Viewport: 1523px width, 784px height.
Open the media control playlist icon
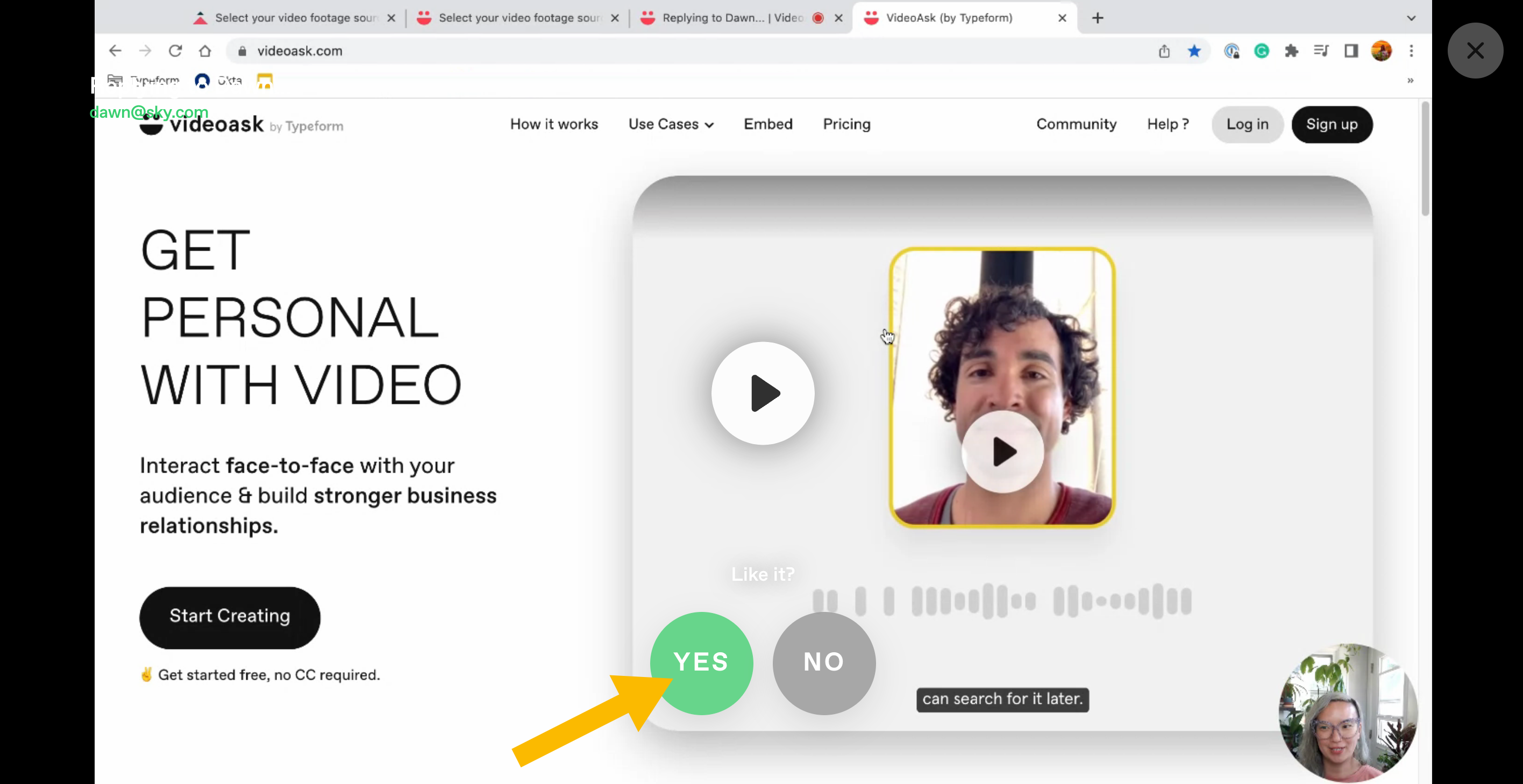tap(1321, 51)
